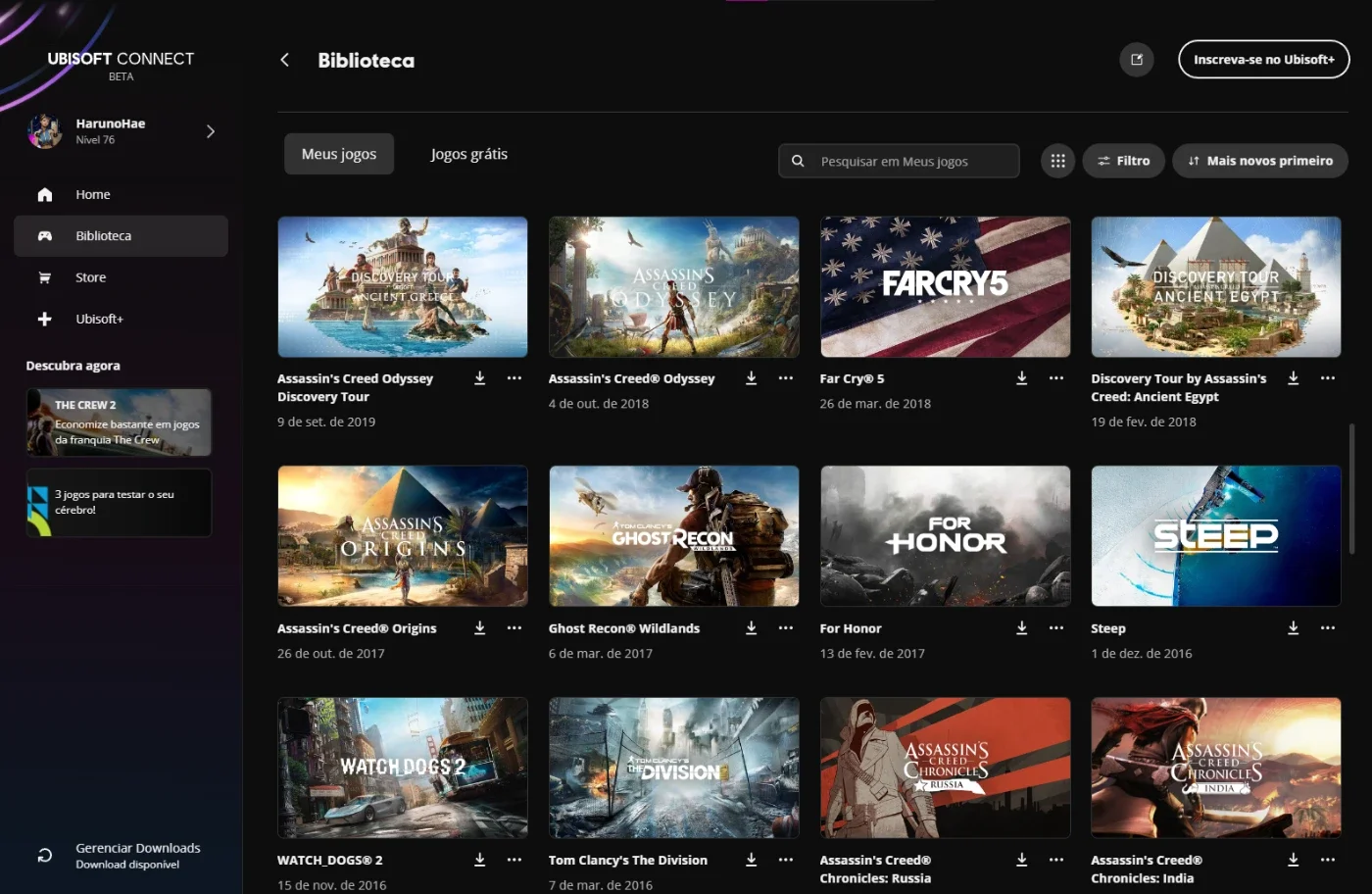Open the Mais novos primeiro sort dropdown
Viewport: 1372px width, 894px height.
tap(1260, 161)
